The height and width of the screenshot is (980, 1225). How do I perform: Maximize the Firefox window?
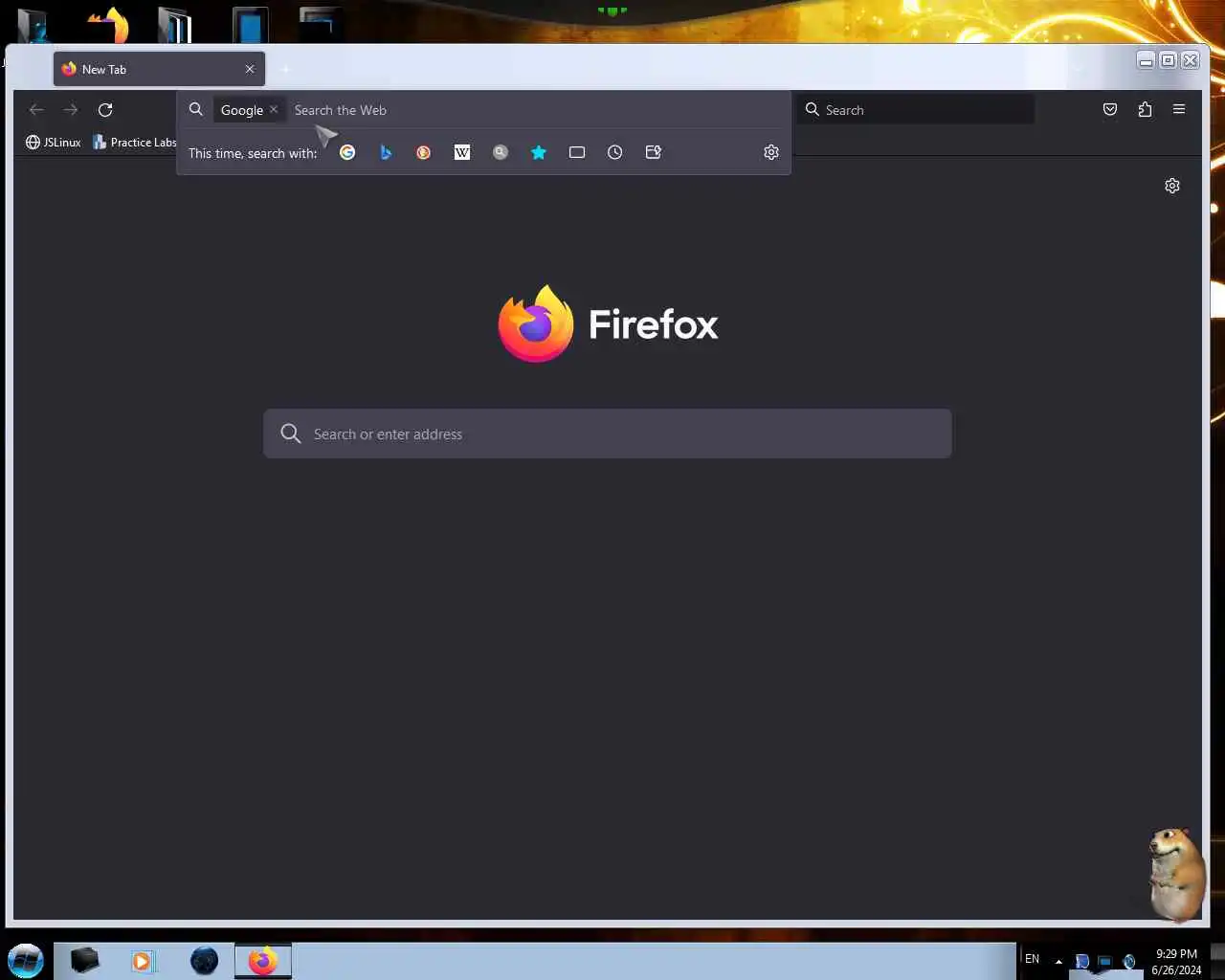tap(1168, 60)
